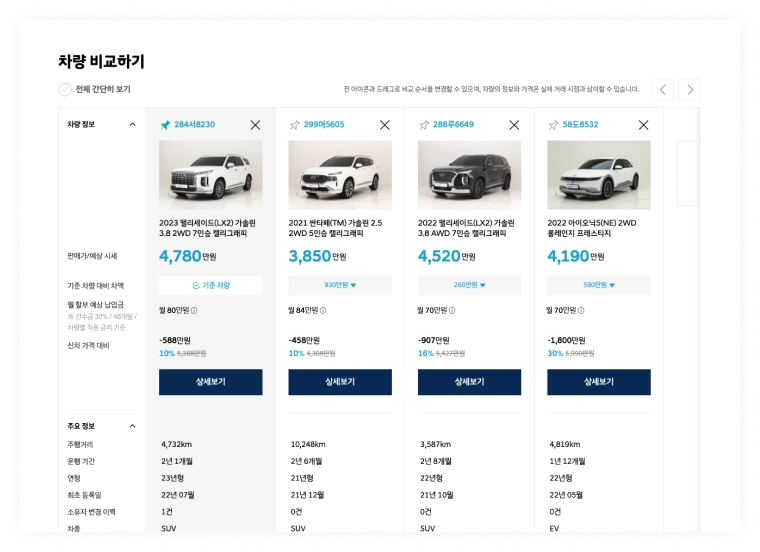Open 상세보기 for the 3,850만원 Santa Fe
The width and height of the screenshot is (760, 552).
point(340,382)
